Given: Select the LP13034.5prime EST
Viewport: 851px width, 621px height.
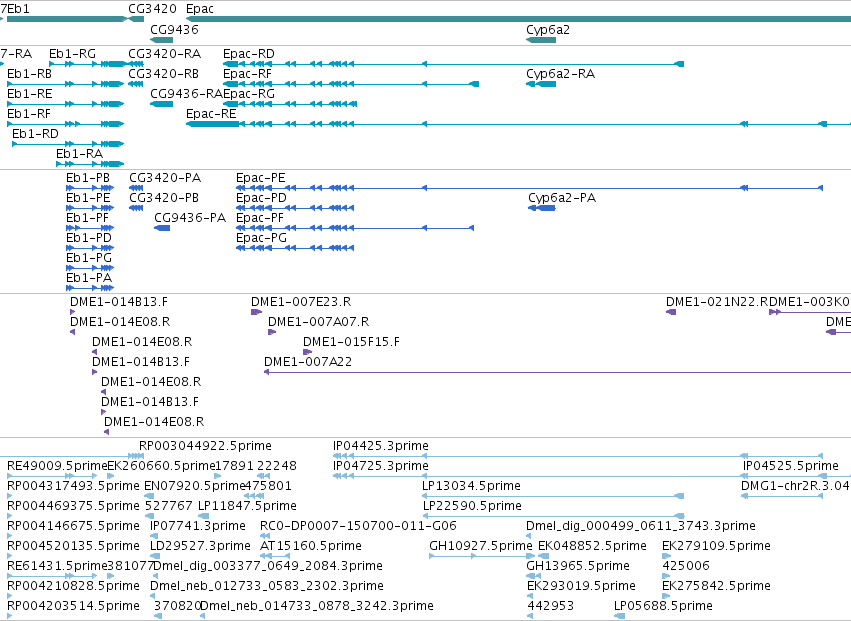Looking at the screenshot, I should point(471,486).
